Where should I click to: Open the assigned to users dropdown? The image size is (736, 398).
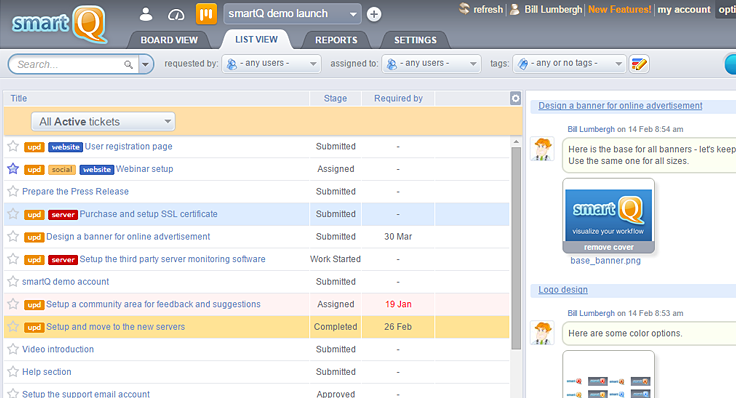431,63
